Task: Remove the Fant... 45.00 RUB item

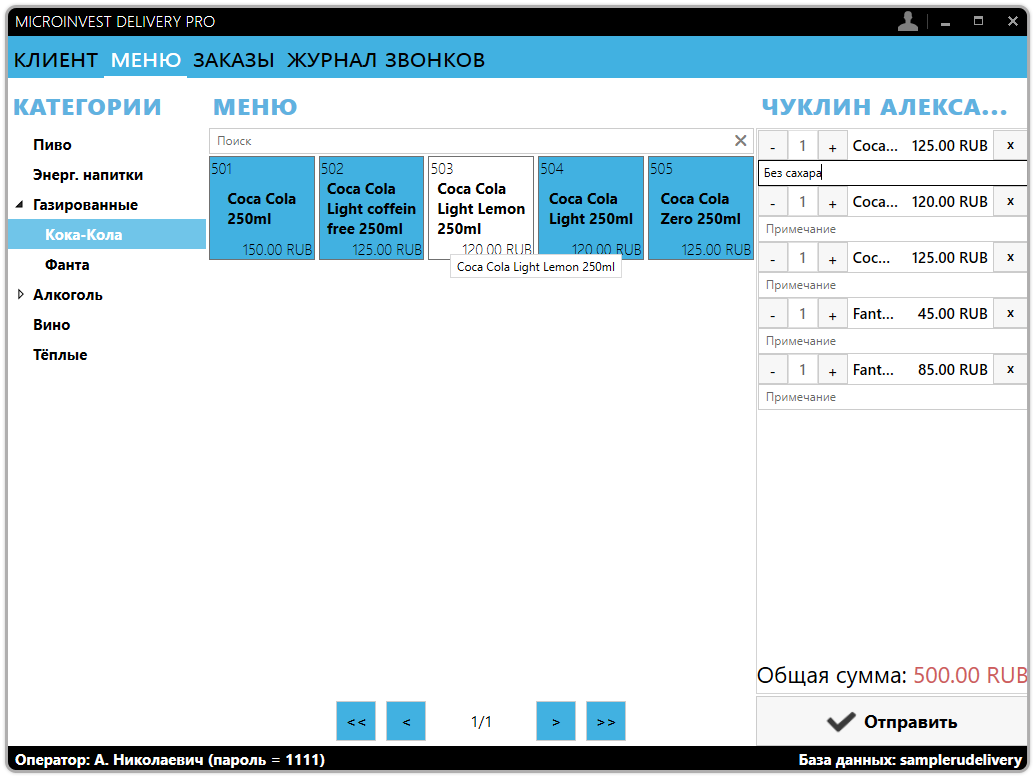Action: coord(1010,314)
